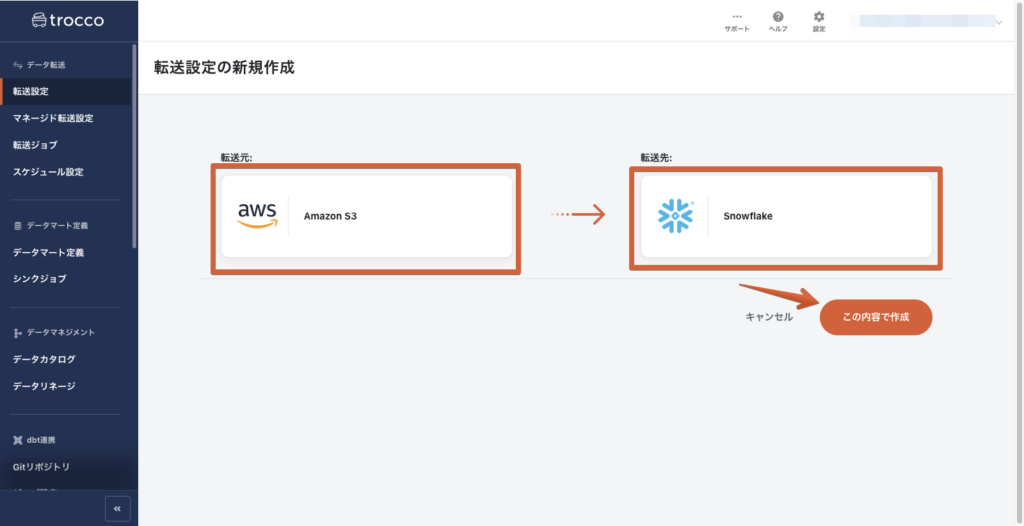Click the Snowflake logo in destination card

click(676, 215)
